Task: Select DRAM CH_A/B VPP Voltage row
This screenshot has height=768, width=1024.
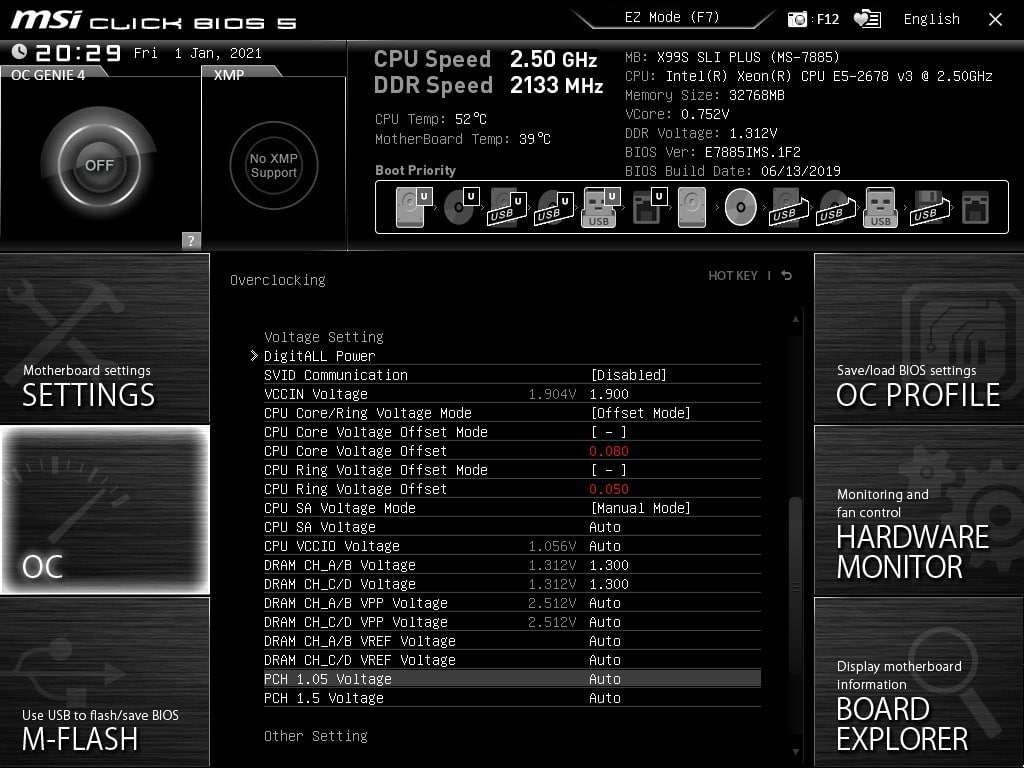Action: click(x=512, y=603)
